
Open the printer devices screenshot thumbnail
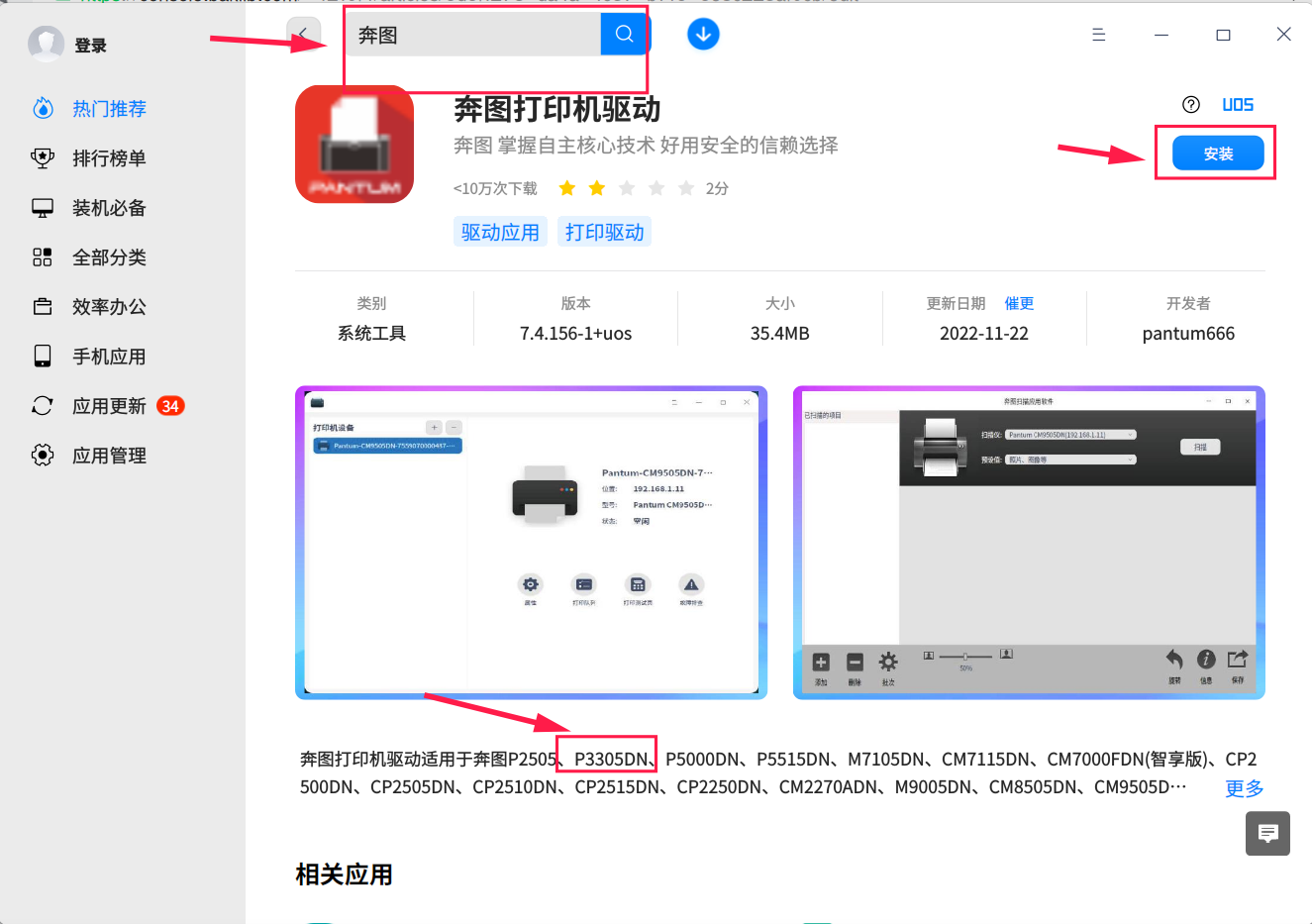tap(531, 543)
